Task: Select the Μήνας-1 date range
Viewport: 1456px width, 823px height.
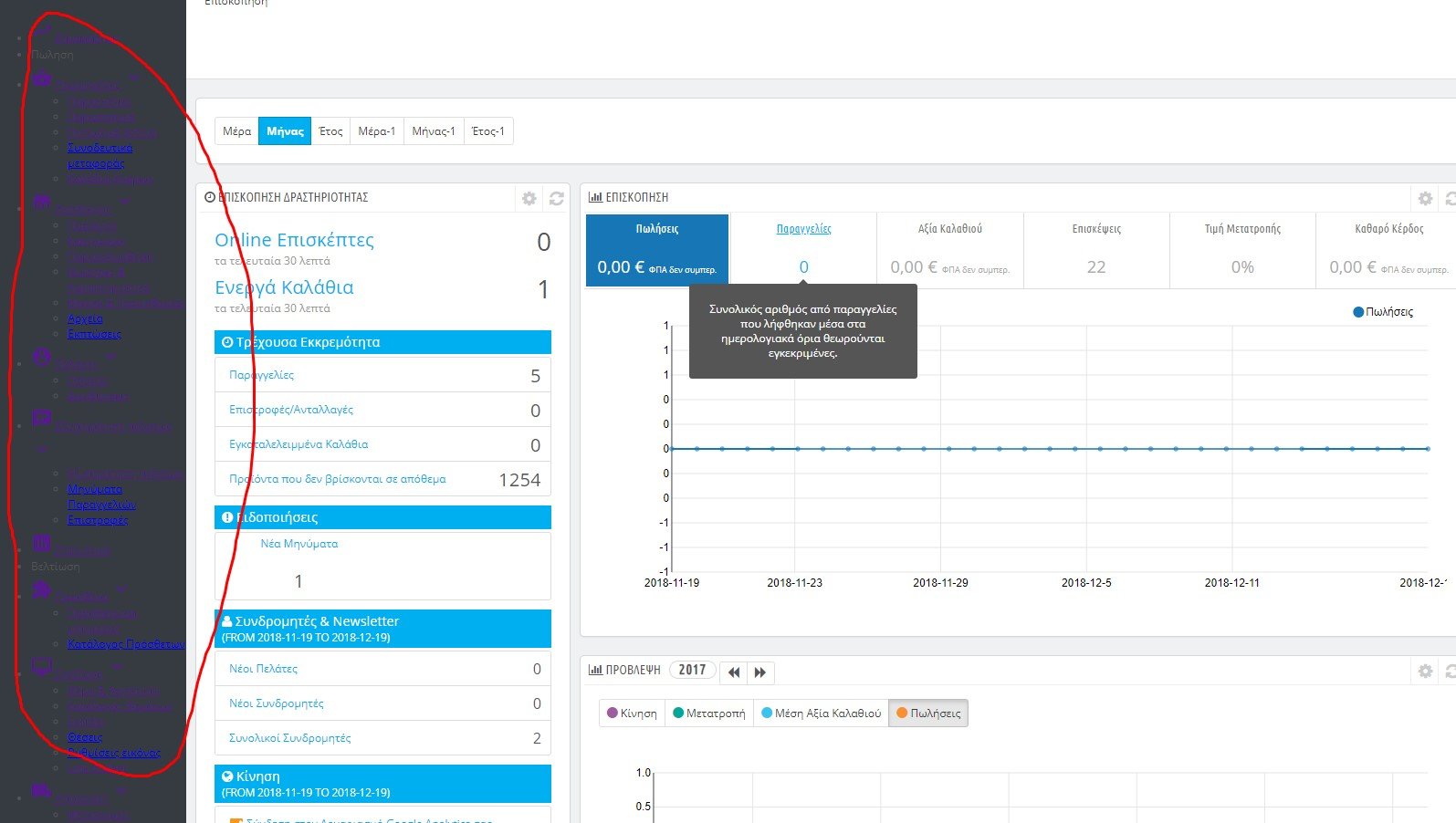Action: (x=434, y=131)
